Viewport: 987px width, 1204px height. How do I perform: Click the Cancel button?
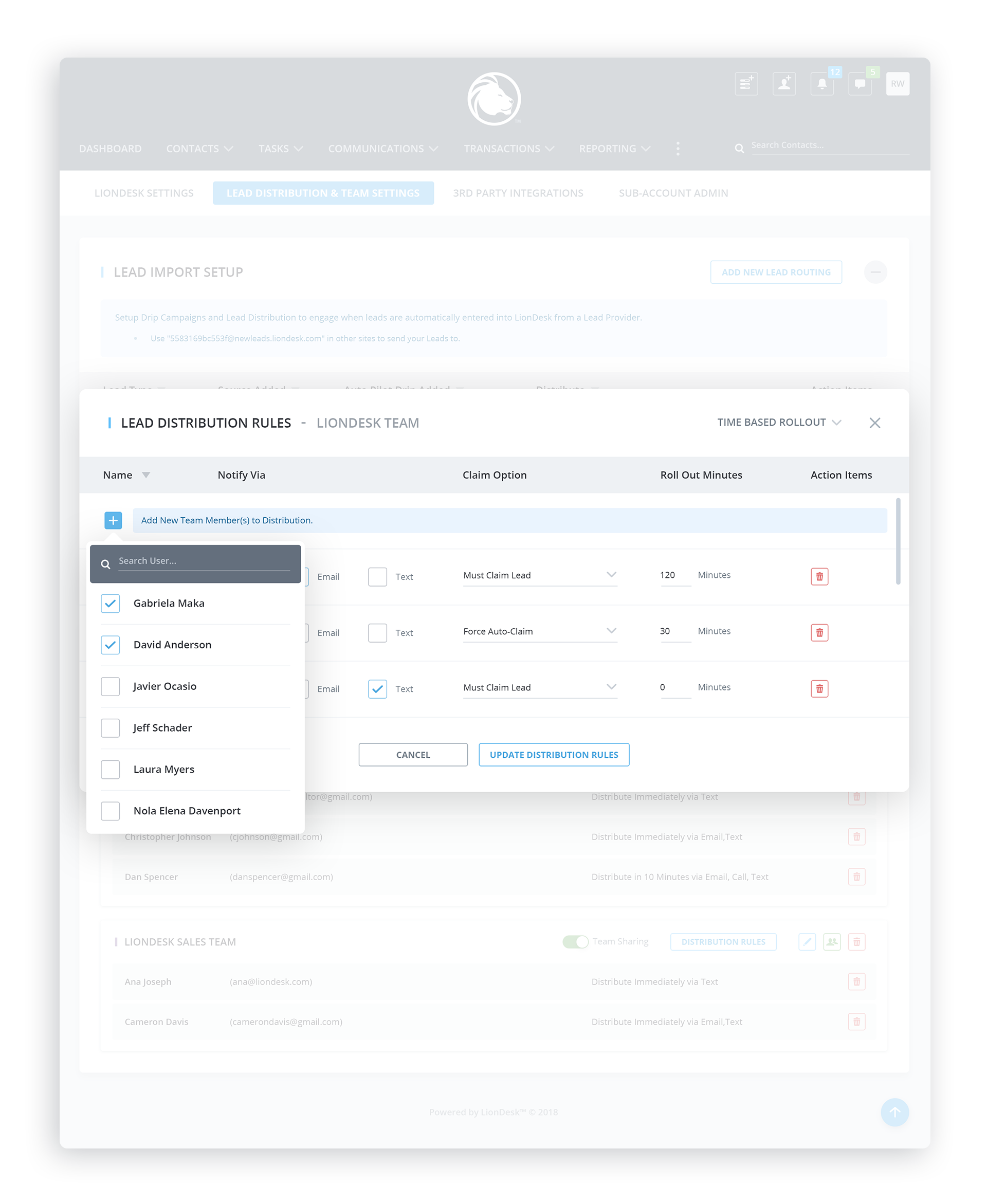[x=413, y=755]
